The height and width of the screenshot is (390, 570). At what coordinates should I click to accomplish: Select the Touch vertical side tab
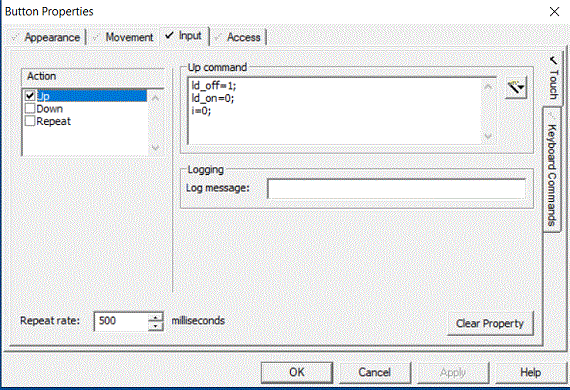click(x=553, y=78)
